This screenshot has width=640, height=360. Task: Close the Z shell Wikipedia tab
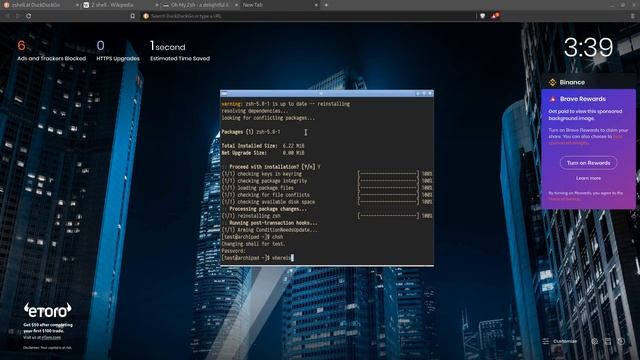pos(157,5)
